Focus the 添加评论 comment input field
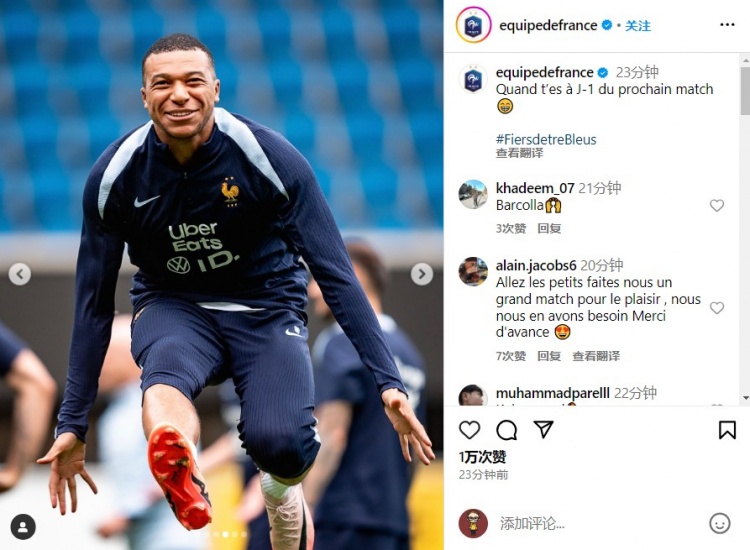Screen dimensions: 750x550 [598, 523]
